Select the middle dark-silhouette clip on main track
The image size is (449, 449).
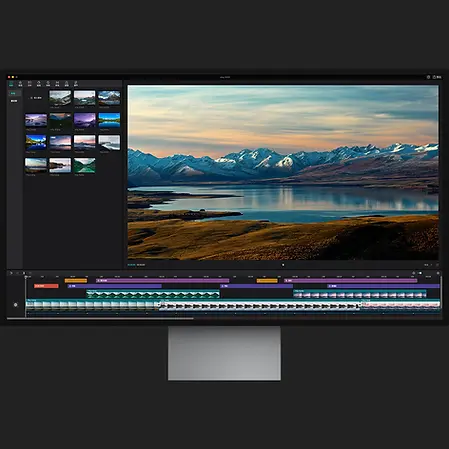click(x=260, y=305)
